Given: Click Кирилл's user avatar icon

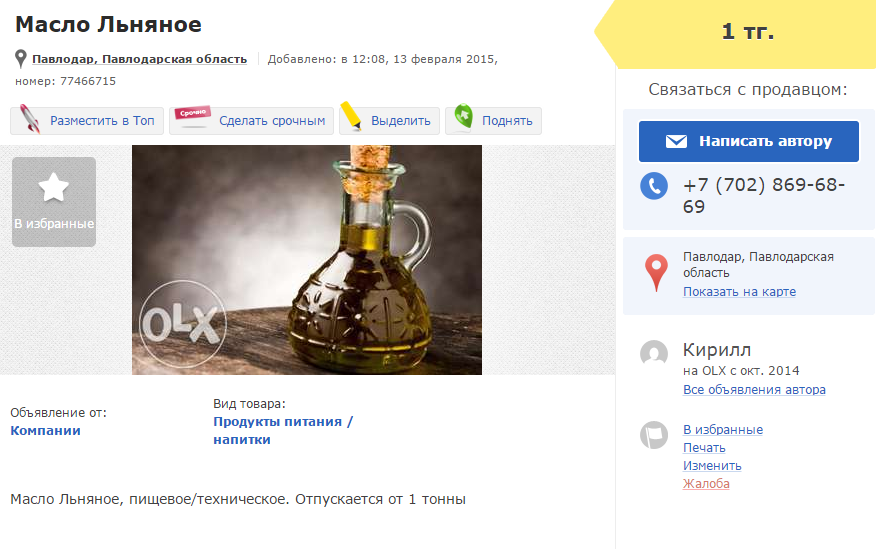Looking at the screenshot, I should pyautogui.click(x=654, y=354).
